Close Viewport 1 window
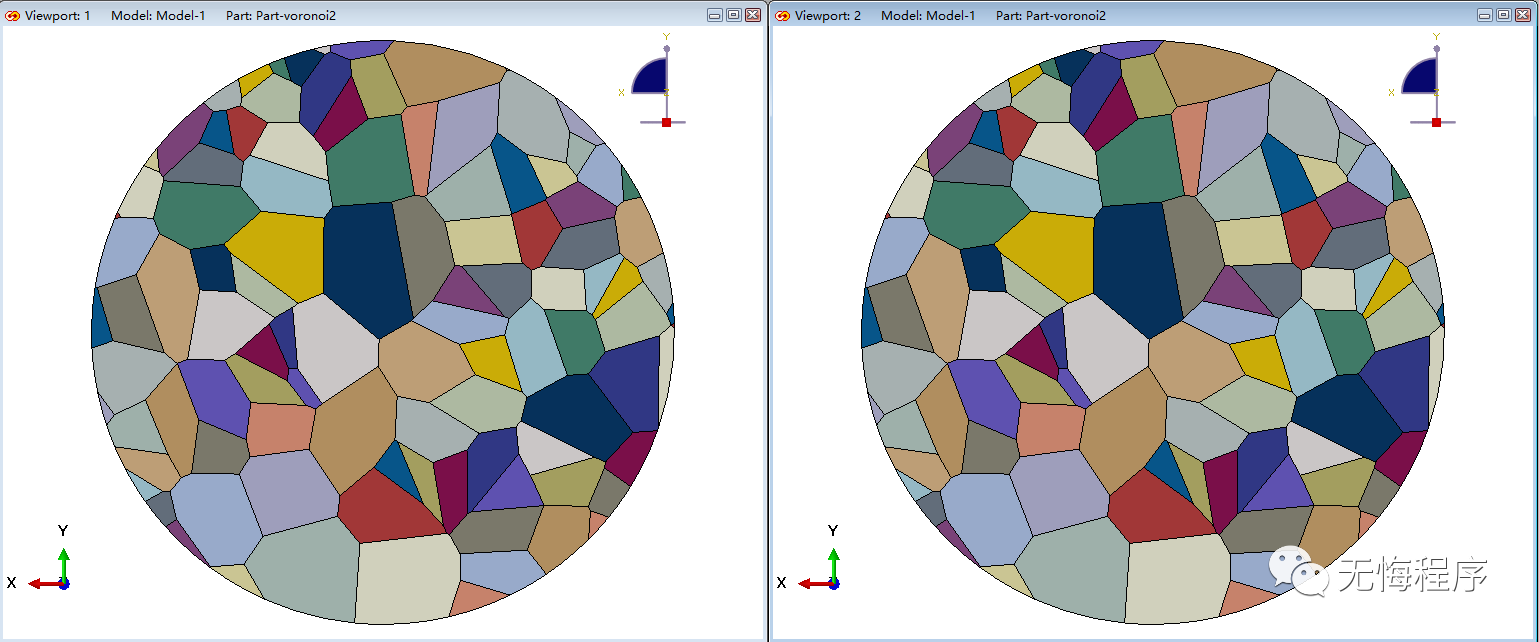This screenshot has width=1539, height=642. tap(752, 15)
